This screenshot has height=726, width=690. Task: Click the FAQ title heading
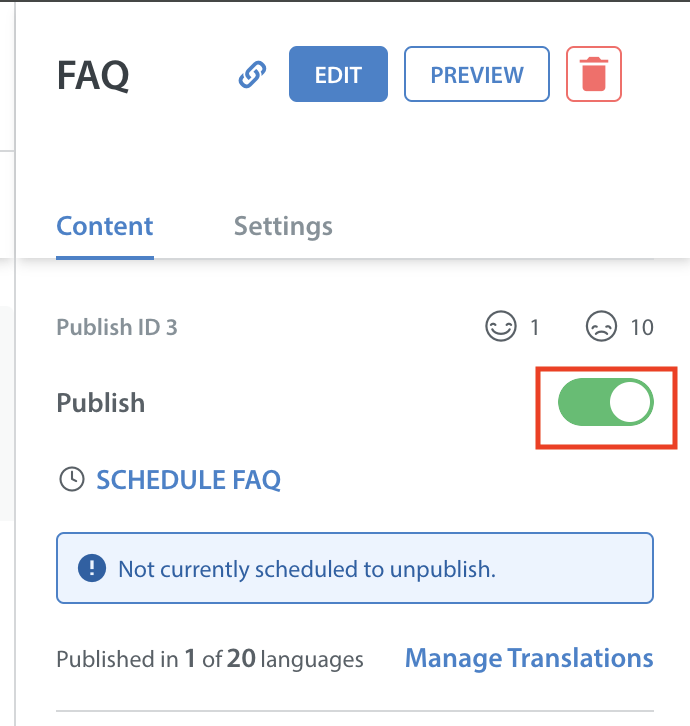(x=93, y=75)
